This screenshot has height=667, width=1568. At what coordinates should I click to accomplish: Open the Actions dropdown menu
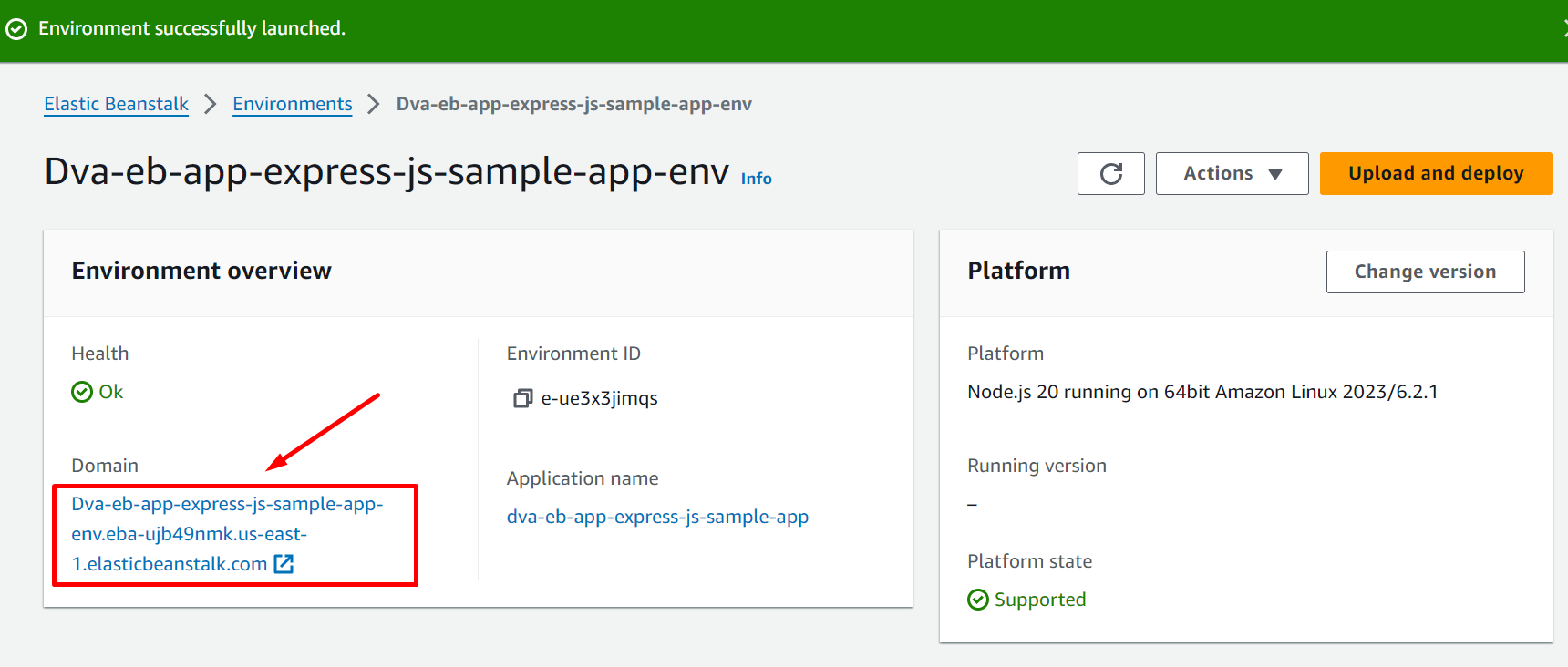[1232, 173]
